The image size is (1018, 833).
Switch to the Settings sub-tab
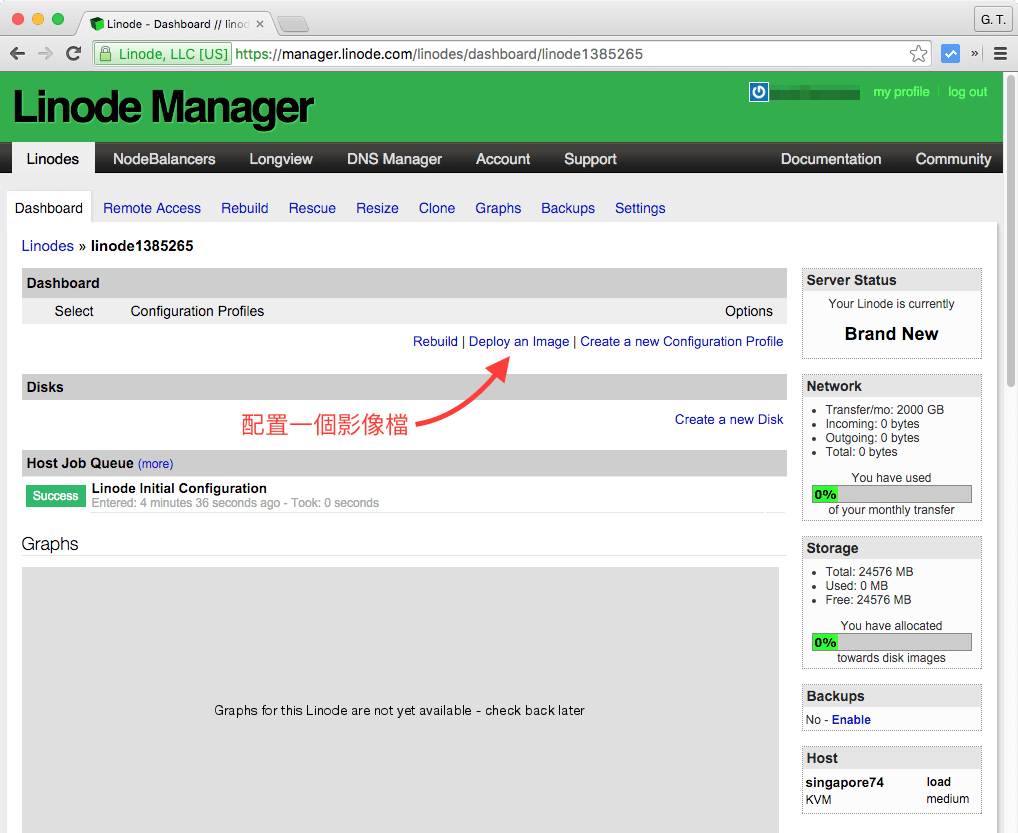pos(640,208)
